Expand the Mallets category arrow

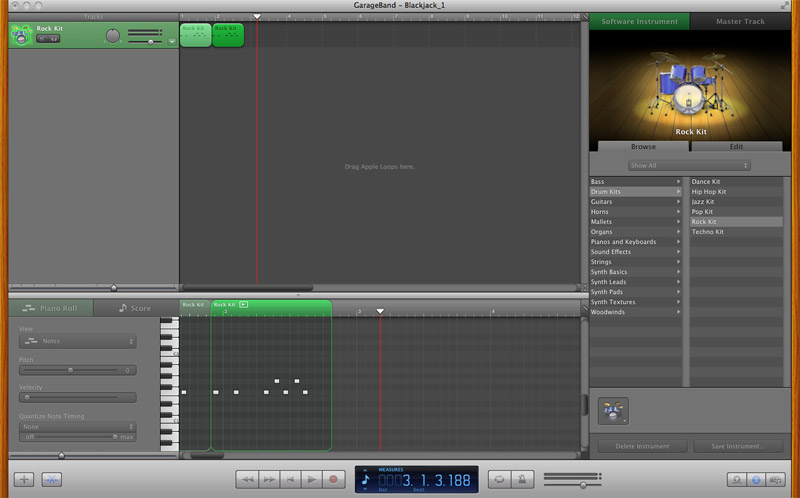[679, 222]
